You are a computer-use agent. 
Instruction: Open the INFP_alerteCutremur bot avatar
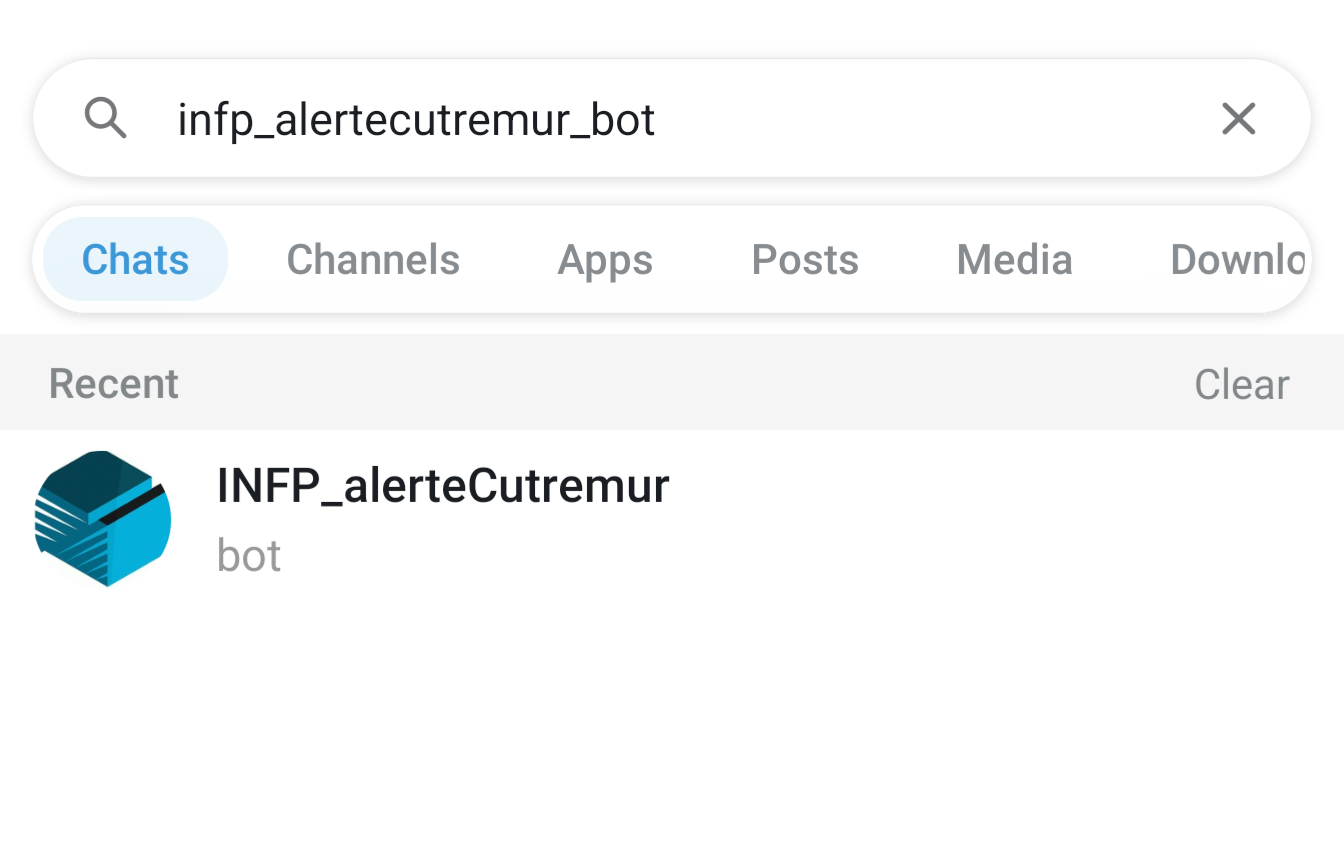pyautogui.click(x=103, y=518)
